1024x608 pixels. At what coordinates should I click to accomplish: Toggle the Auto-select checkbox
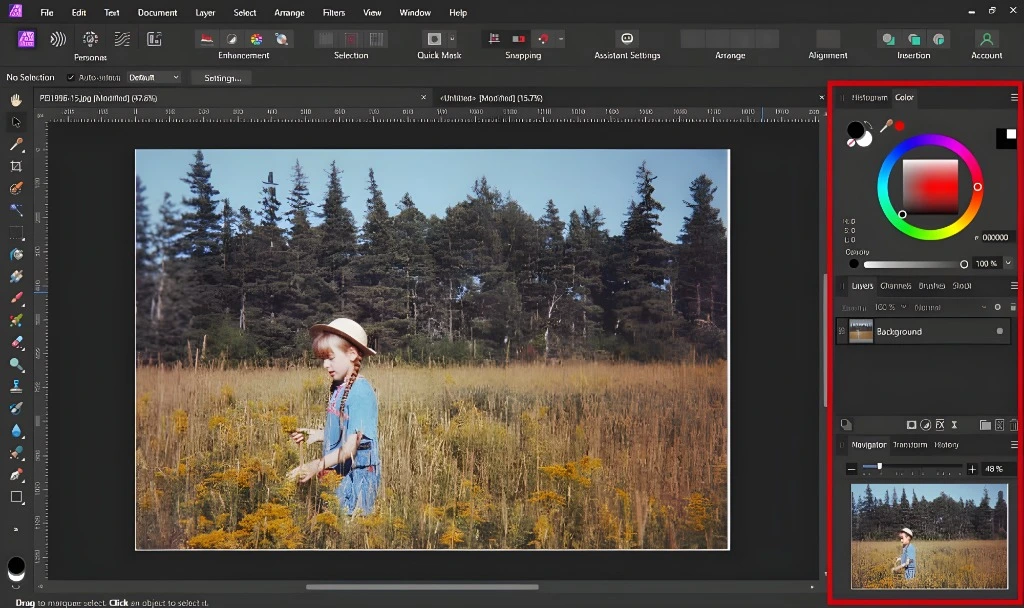click(71, 78)
